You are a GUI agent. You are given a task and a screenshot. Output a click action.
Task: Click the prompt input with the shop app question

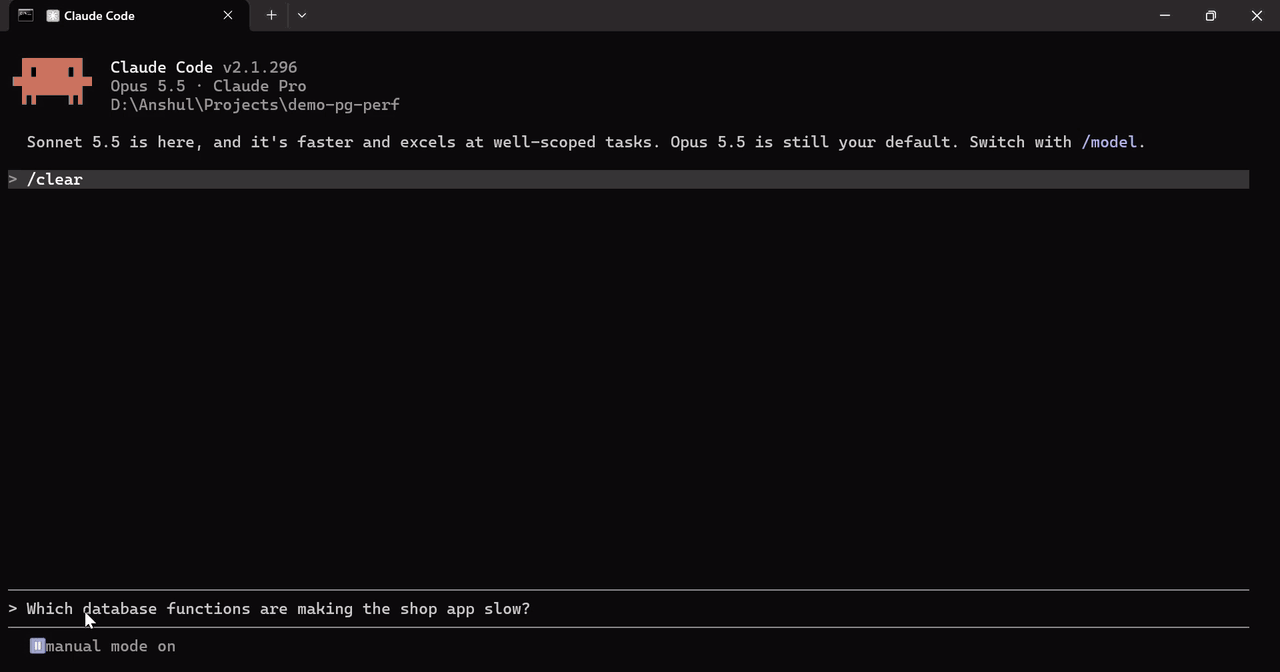pyautogui.click(x=628, y=608)
